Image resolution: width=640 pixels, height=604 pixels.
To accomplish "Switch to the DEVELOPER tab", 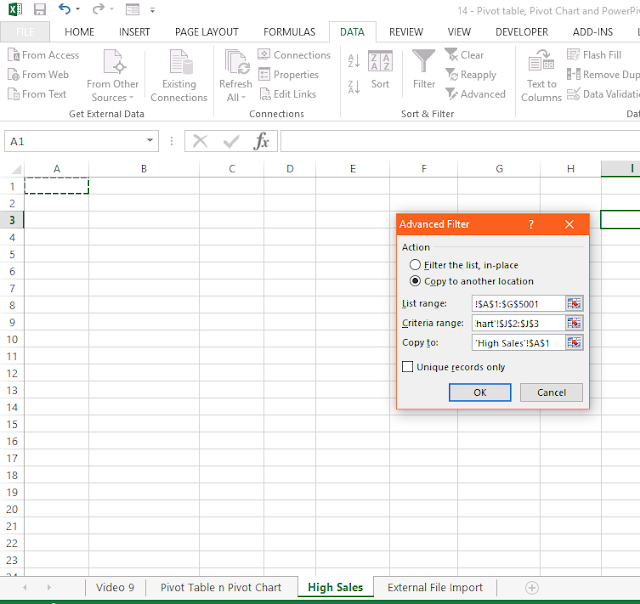I will pos(522,32).
